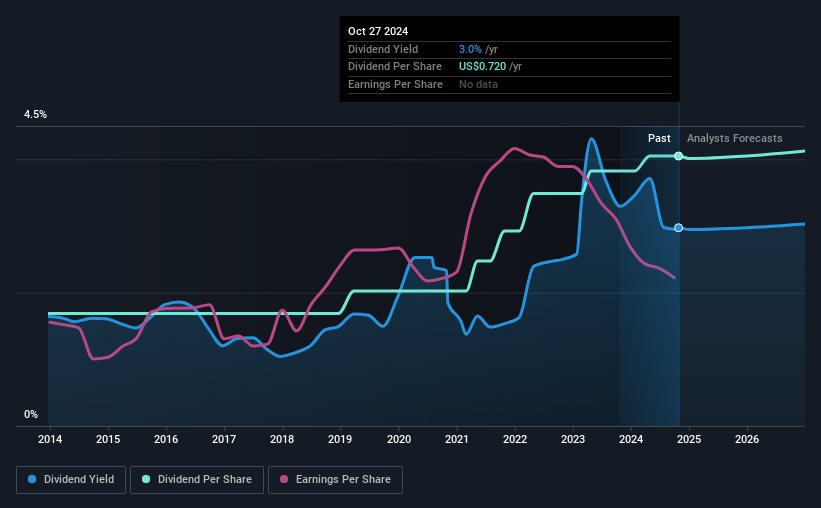Toggle the Earnings Per Share legend button

pos(335,480)
